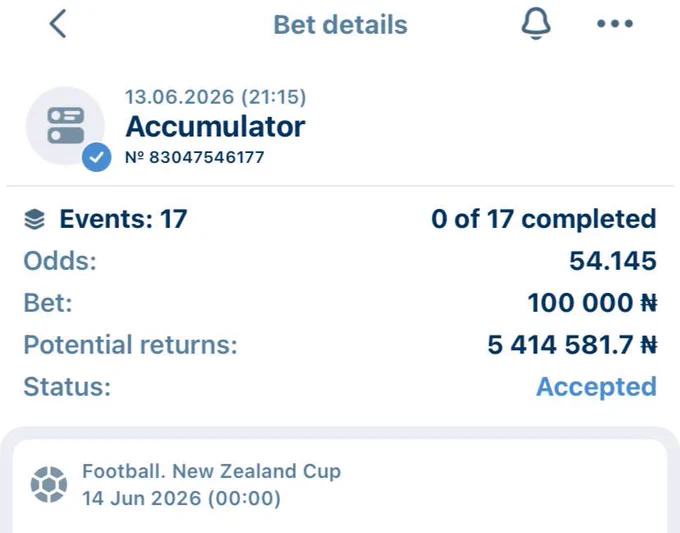Tap the notification bell icon
Viewport: 680px width, 533px height.
click(x=536, y=23)
